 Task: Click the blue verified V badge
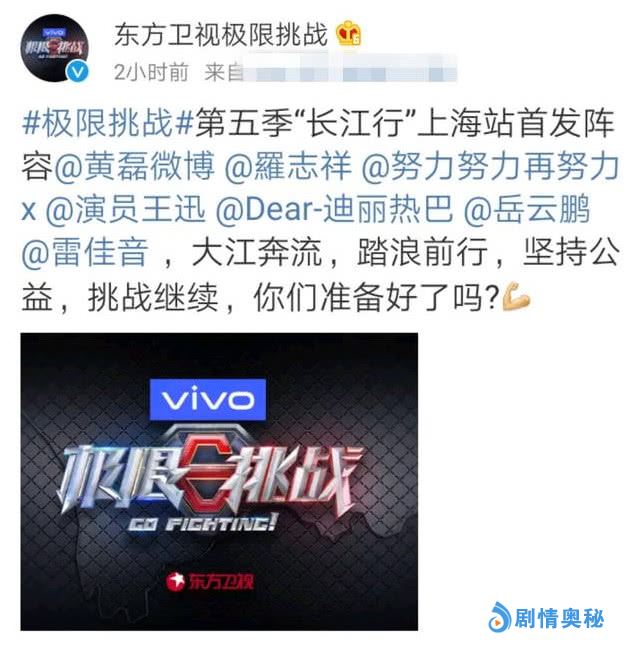pyautogui.click(x=78, y=71)
